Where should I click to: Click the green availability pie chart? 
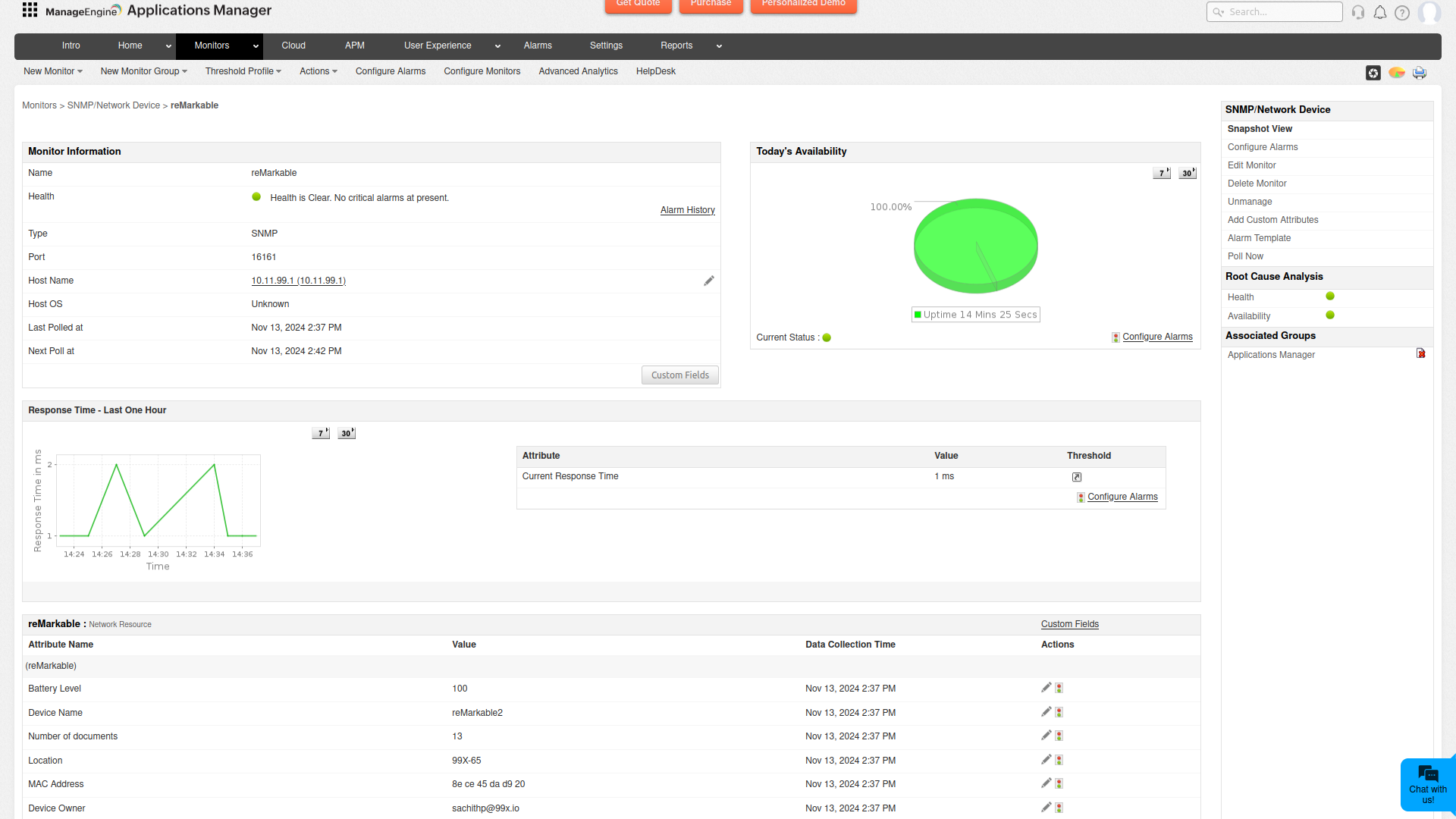coord(975,245)
